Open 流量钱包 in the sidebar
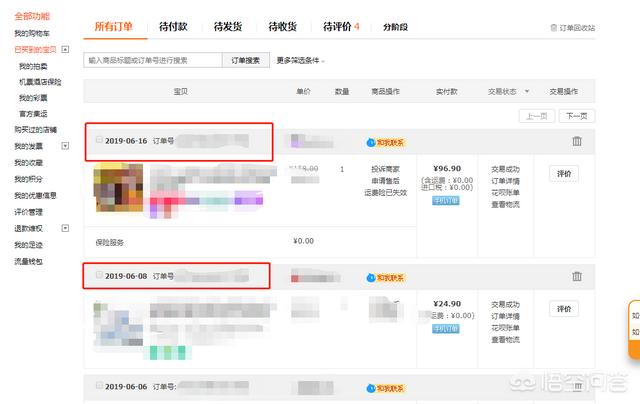The image size is (640, 404). 29,261
